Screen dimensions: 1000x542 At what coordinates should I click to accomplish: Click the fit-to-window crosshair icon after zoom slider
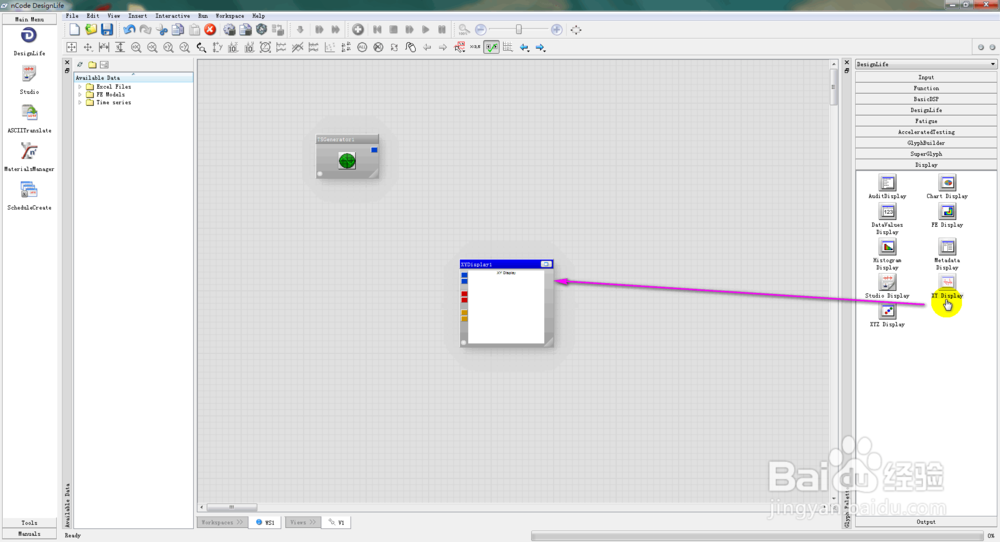(x=576, y=29)
